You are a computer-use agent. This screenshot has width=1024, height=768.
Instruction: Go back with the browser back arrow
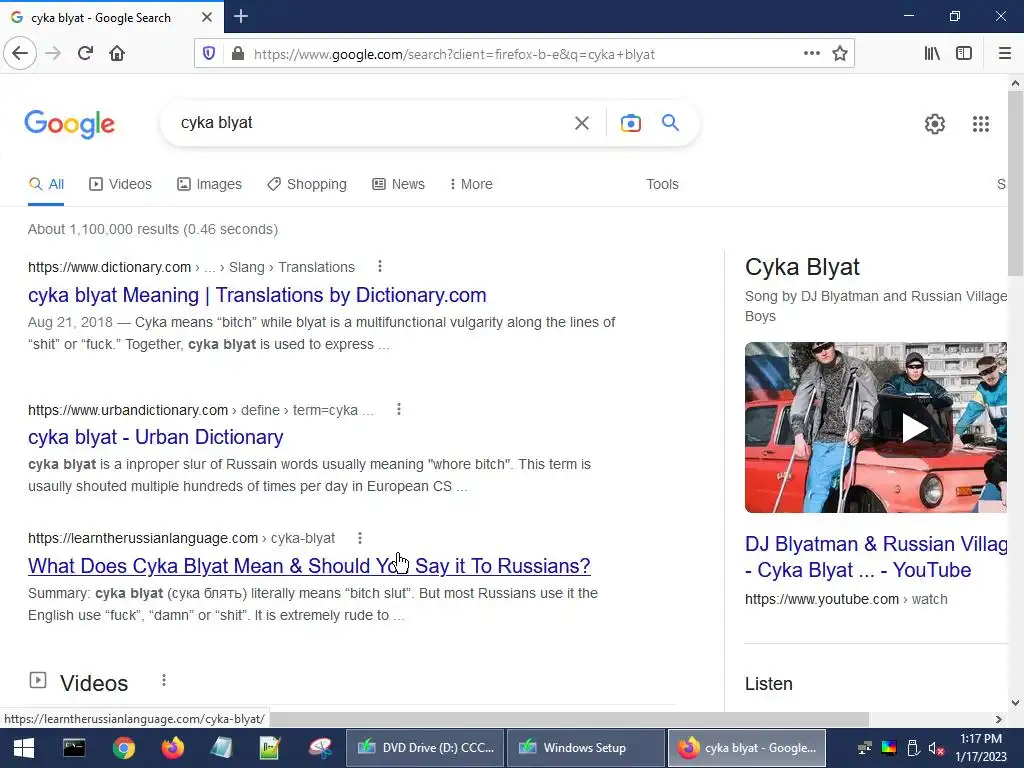click(20, 54)
